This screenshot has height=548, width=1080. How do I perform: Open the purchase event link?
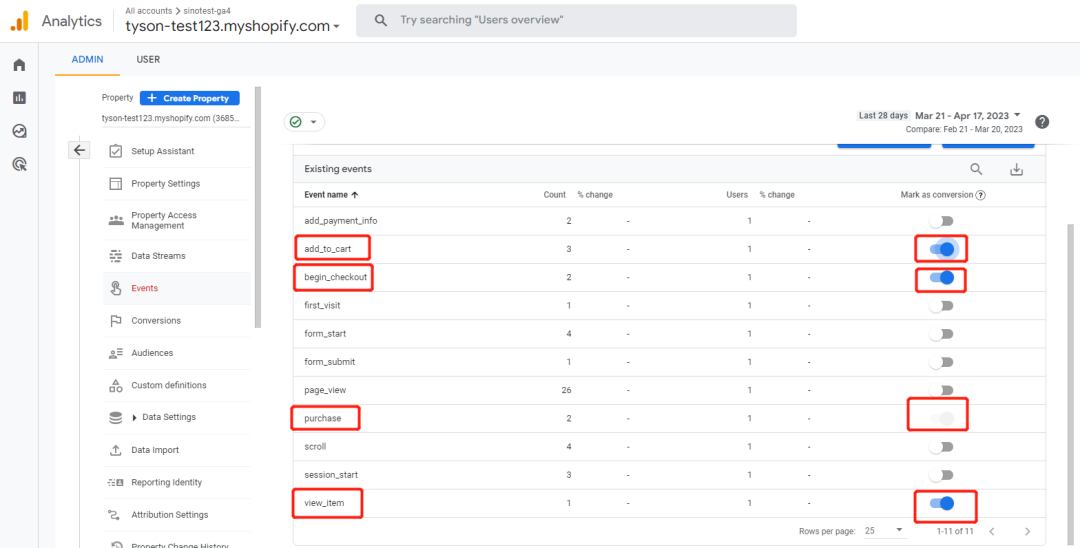click(322, 418)
